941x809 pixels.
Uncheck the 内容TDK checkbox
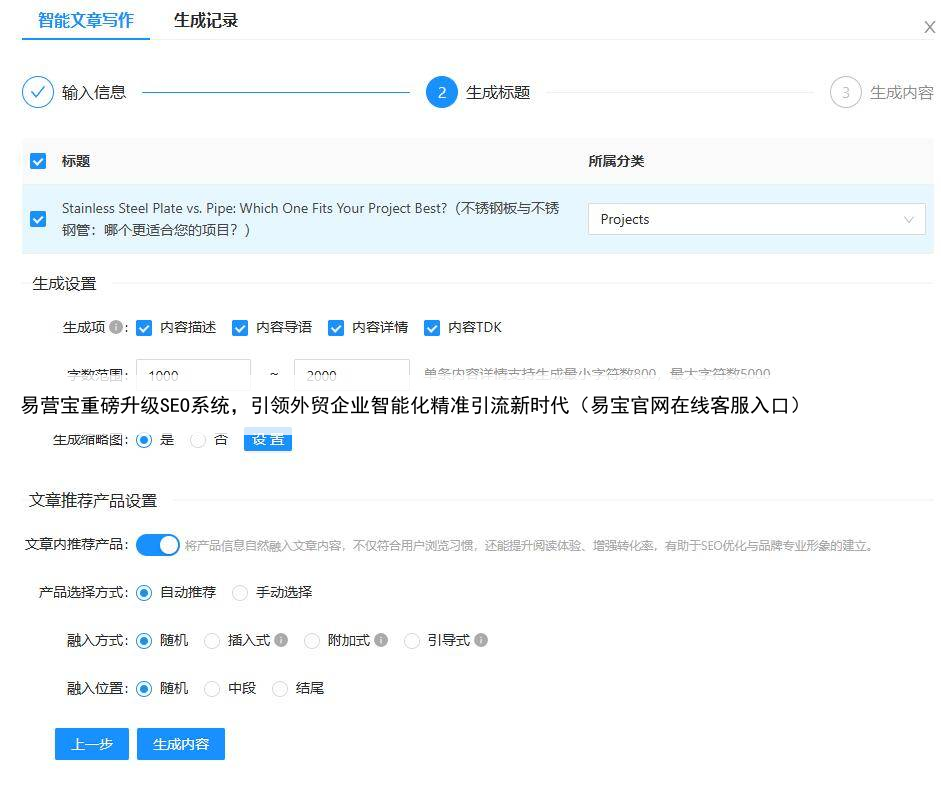pyautogui.click(x=432, y=328)
